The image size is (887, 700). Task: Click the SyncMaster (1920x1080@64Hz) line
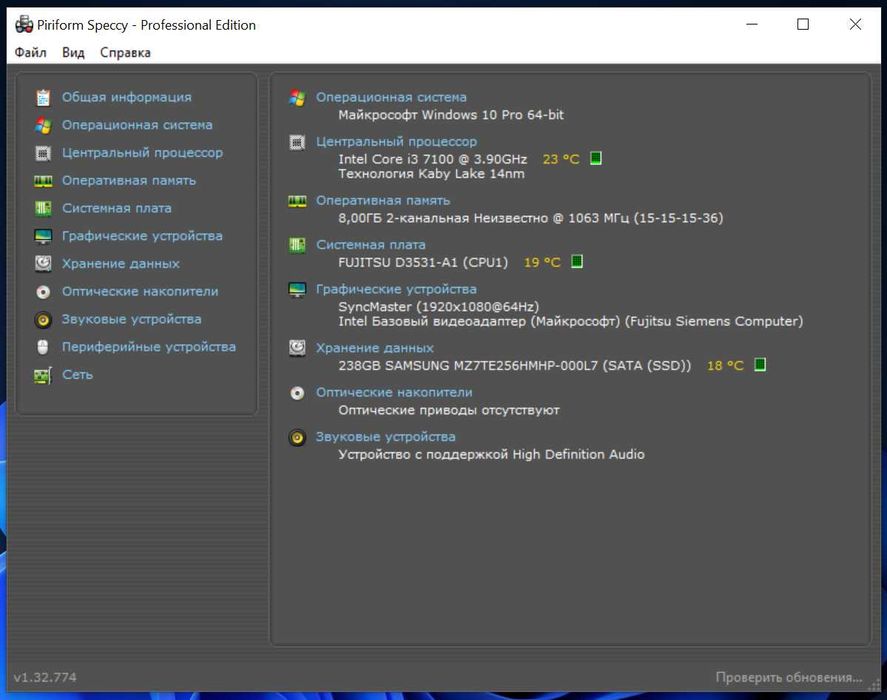(438, 307)
